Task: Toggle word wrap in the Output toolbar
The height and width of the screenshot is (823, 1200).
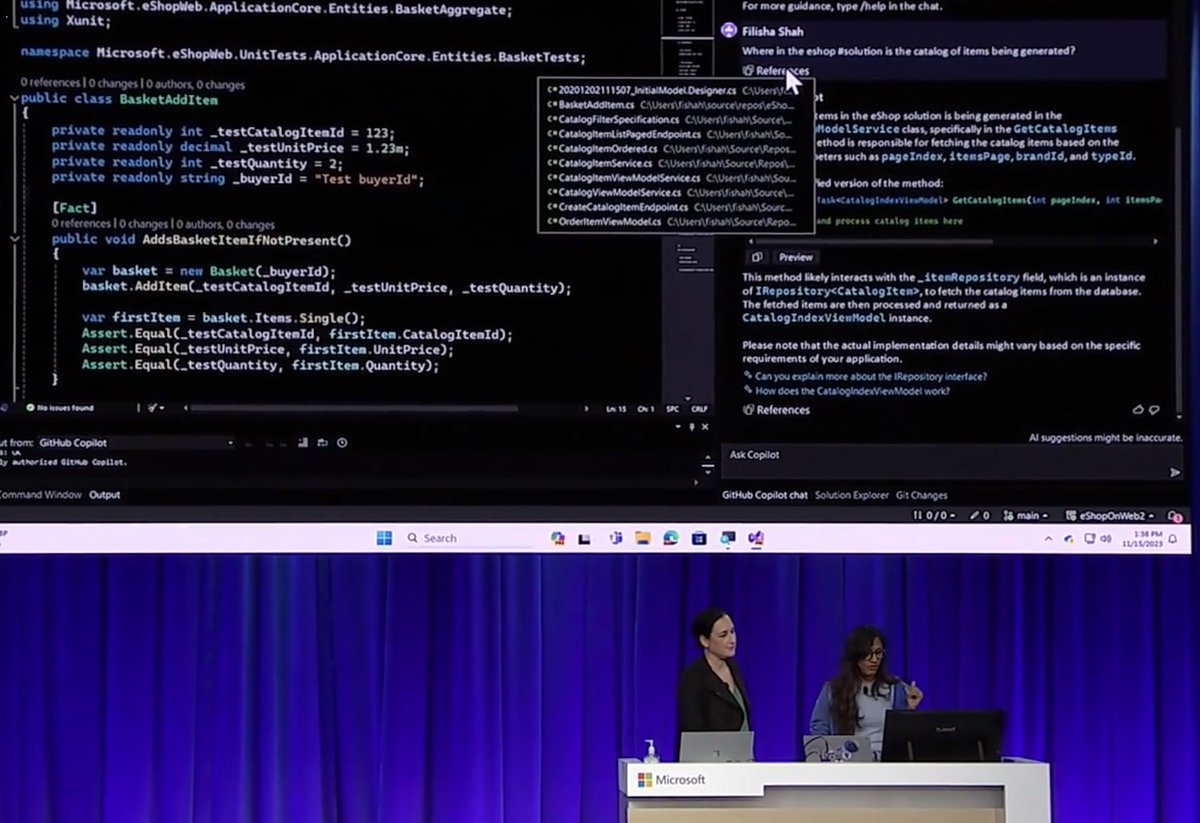Action: [323, 442]
